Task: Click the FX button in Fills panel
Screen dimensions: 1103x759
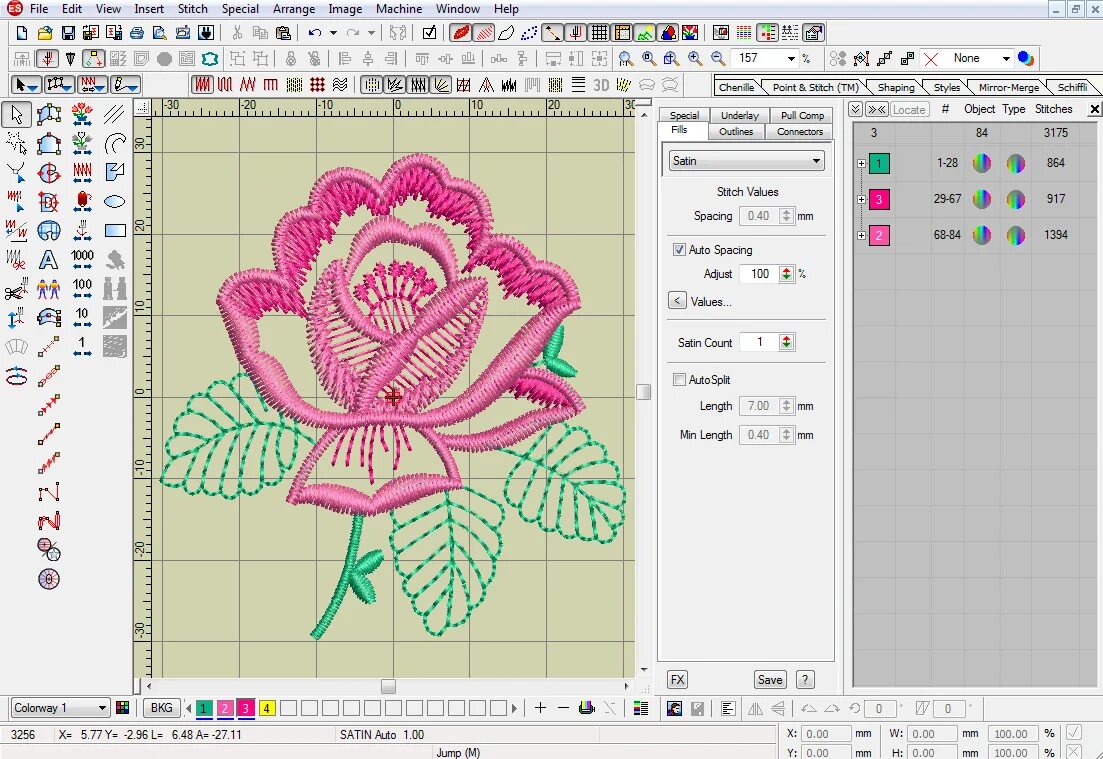Action: click(x=677, y=680)
